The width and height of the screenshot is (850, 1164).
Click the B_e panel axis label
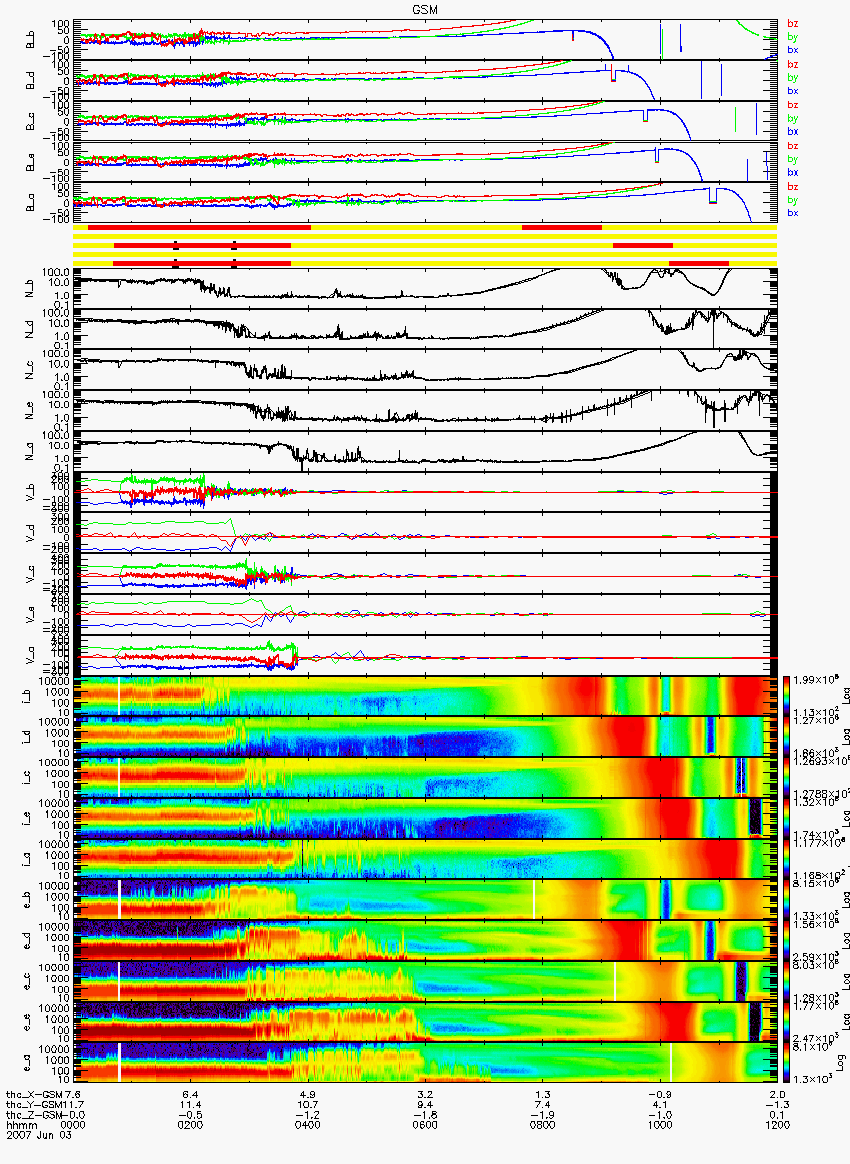(x=31, y=162)
